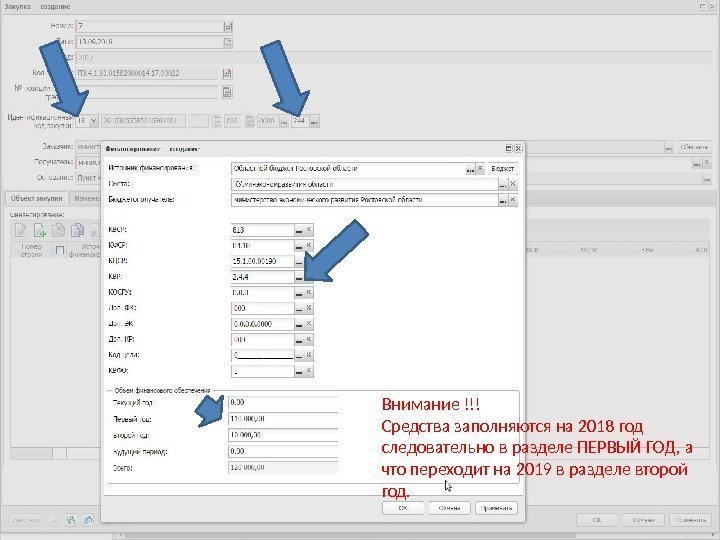The image size is (720, 540).
Task: Clear the Доп. ЭК field with its X
Action: [x=309, y=324]
